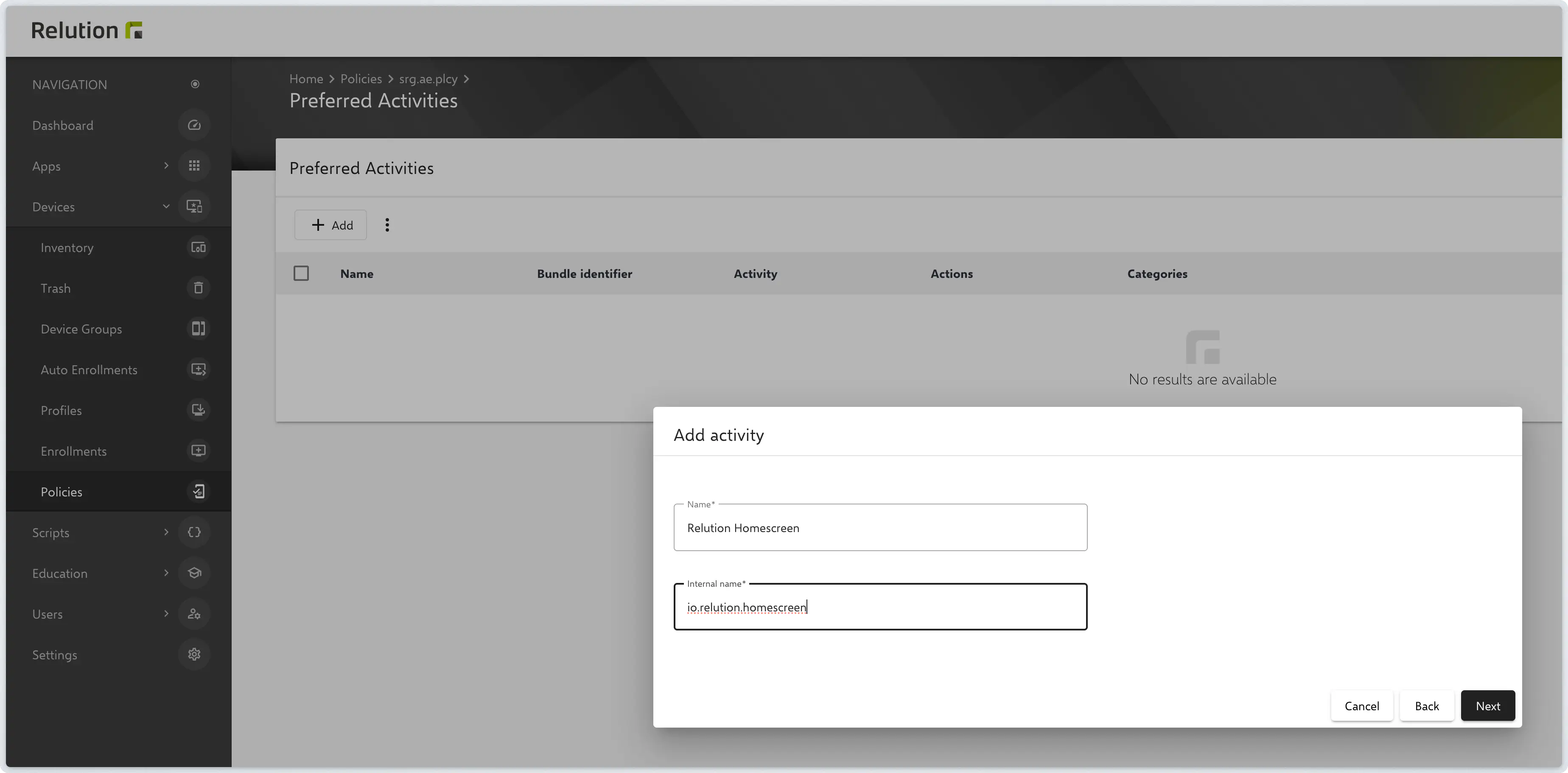1568x773 pixels.
Task: Click the Scripts braces icon
Action: 194,532
